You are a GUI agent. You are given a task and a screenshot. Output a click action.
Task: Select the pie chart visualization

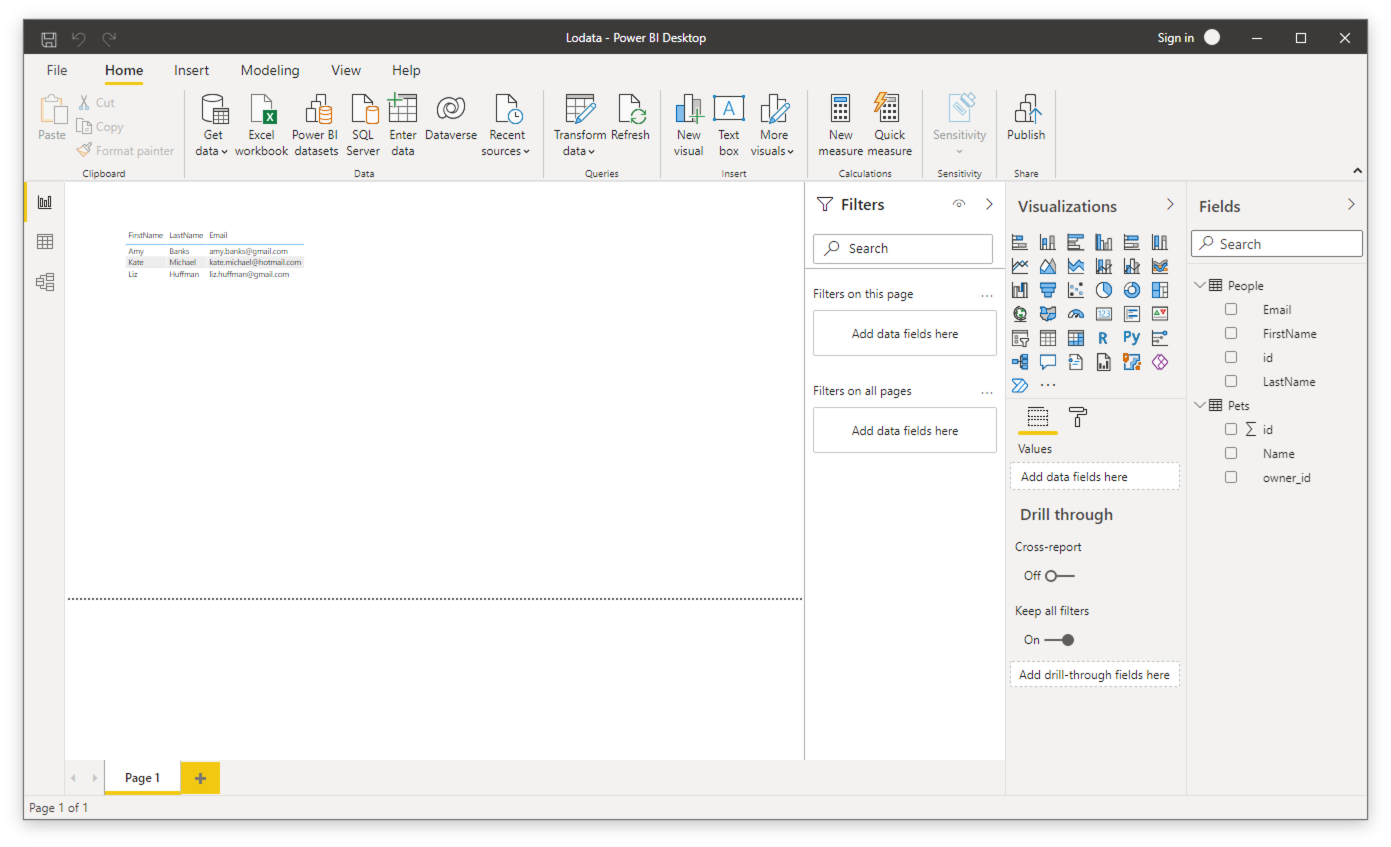click(x=1104, y=290)
